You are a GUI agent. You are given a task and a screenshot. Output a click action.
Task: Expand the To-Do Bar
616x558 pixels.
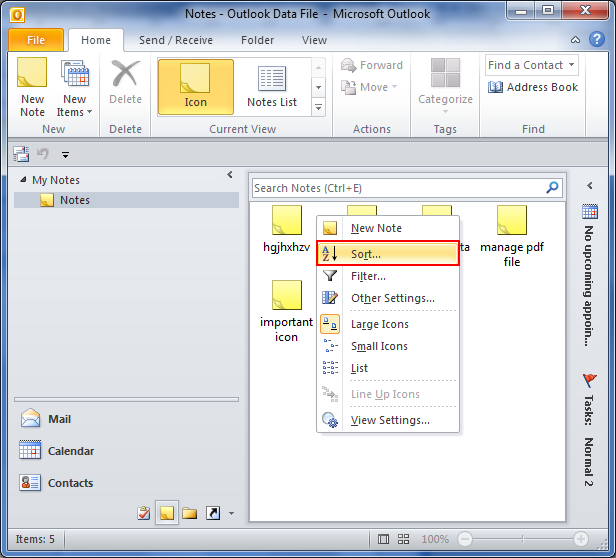(590, 185)
